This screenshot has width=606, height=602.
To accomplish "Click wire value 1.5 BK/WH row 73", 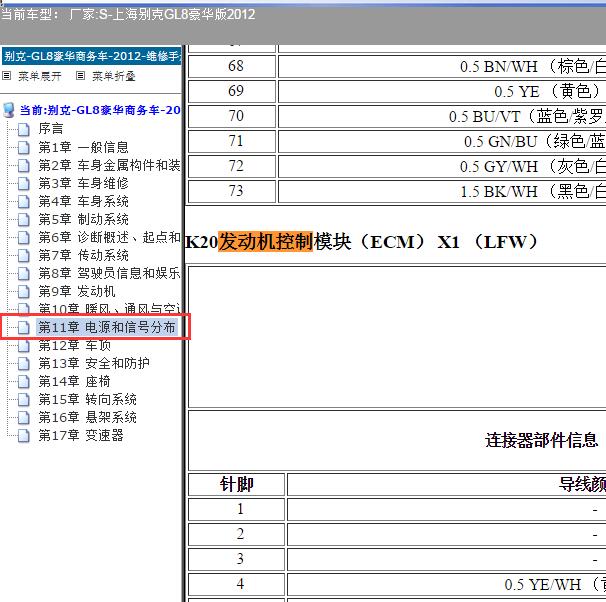I will [x=533, y=192].
